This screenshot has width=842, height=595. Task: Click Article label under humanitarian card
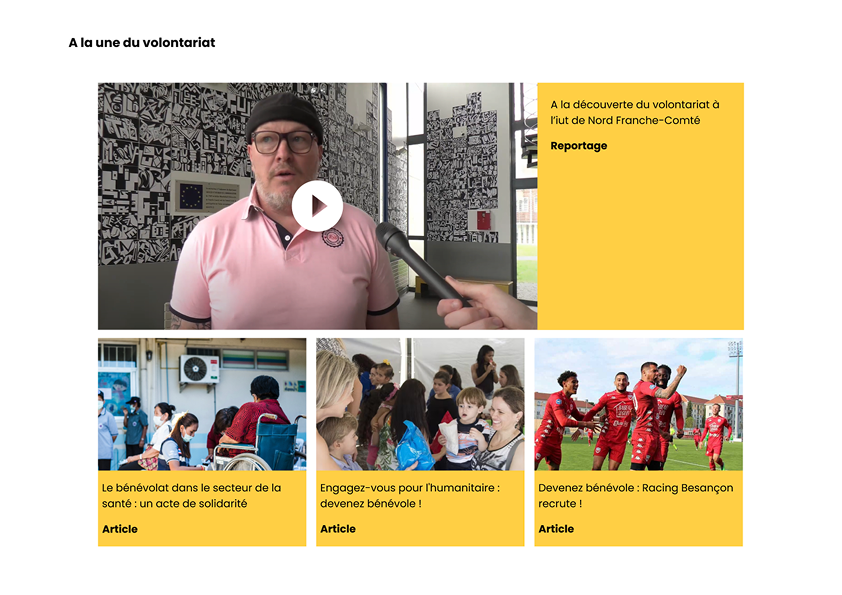tap(338, 529)
